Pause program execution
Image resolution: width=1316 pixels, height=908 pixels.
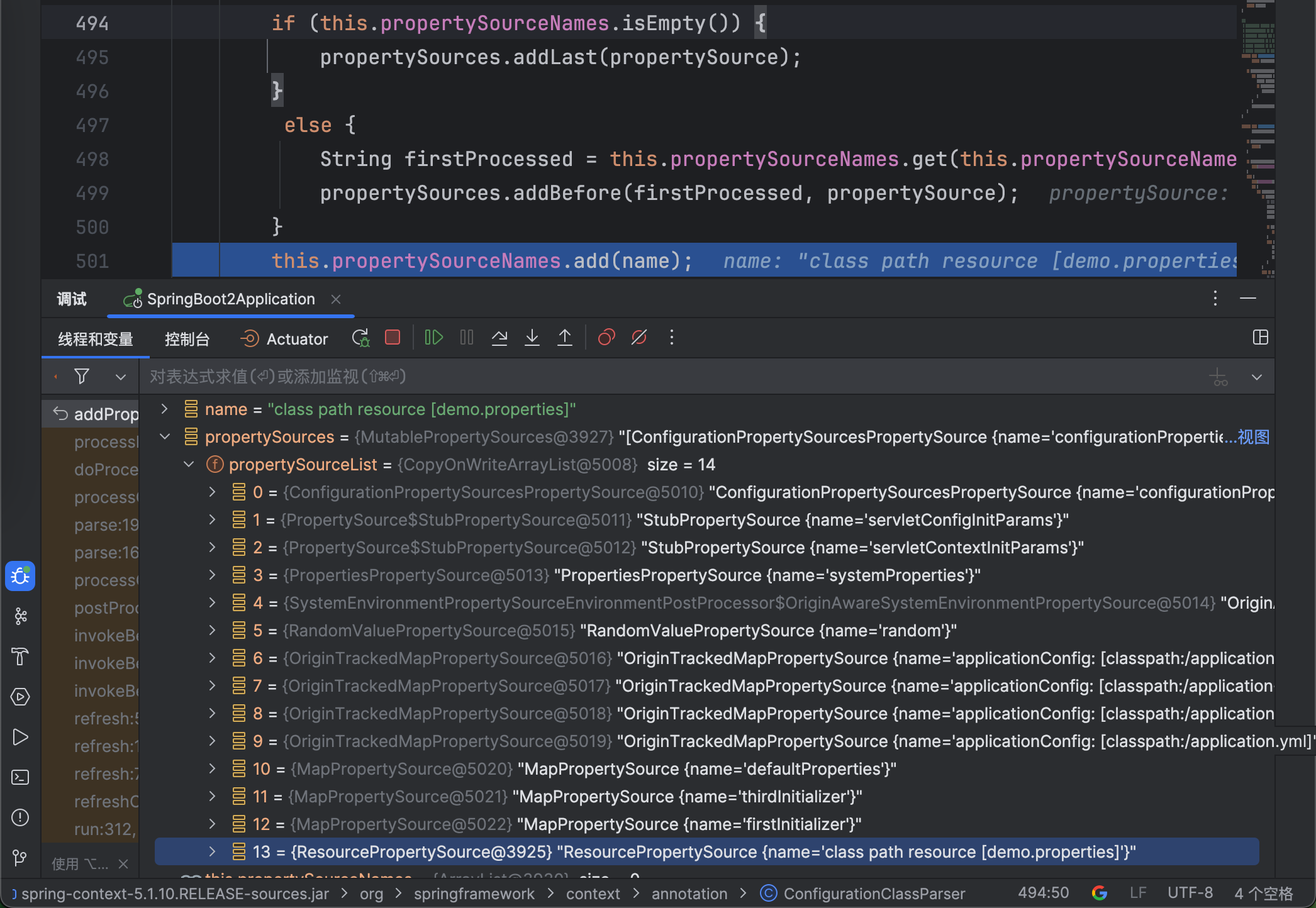[x=467, y=338]
